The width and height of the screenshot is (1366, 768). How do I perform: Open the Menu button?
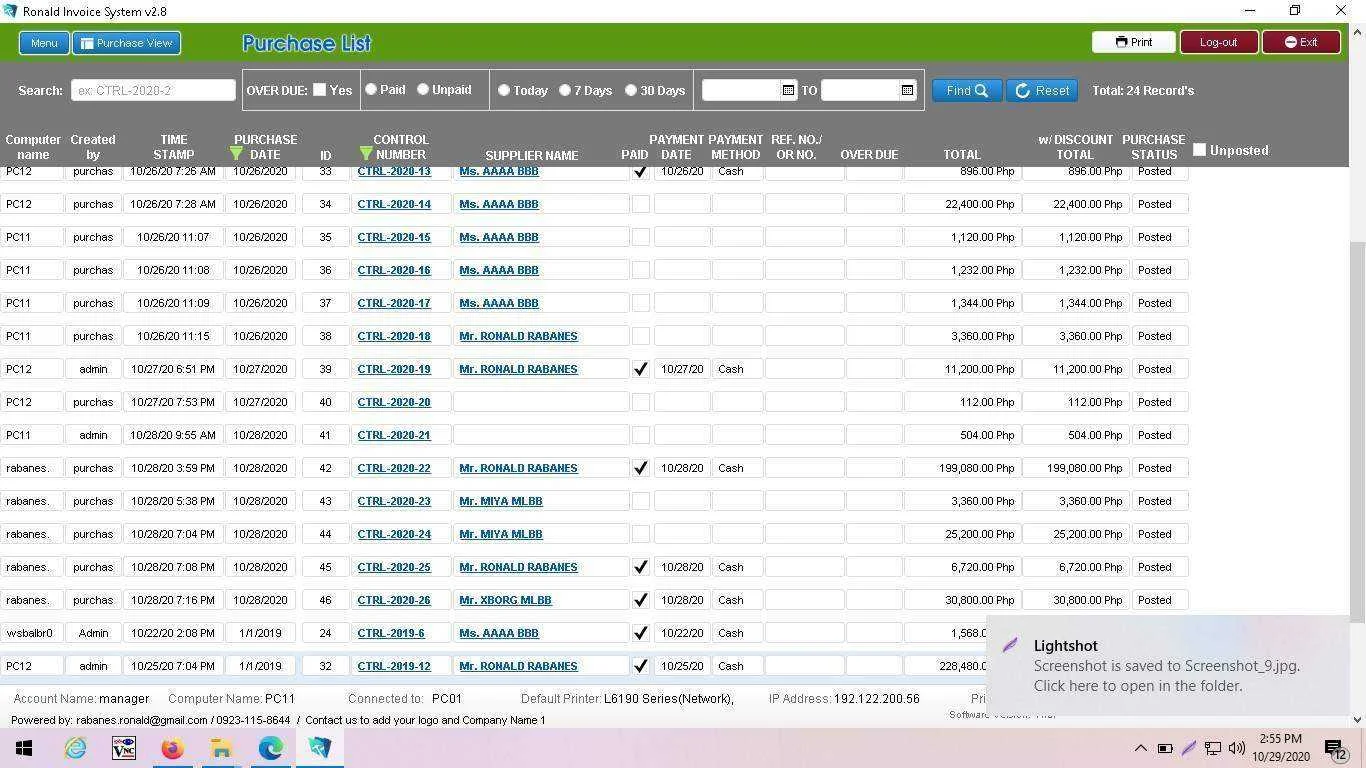(x=44, y=43)
